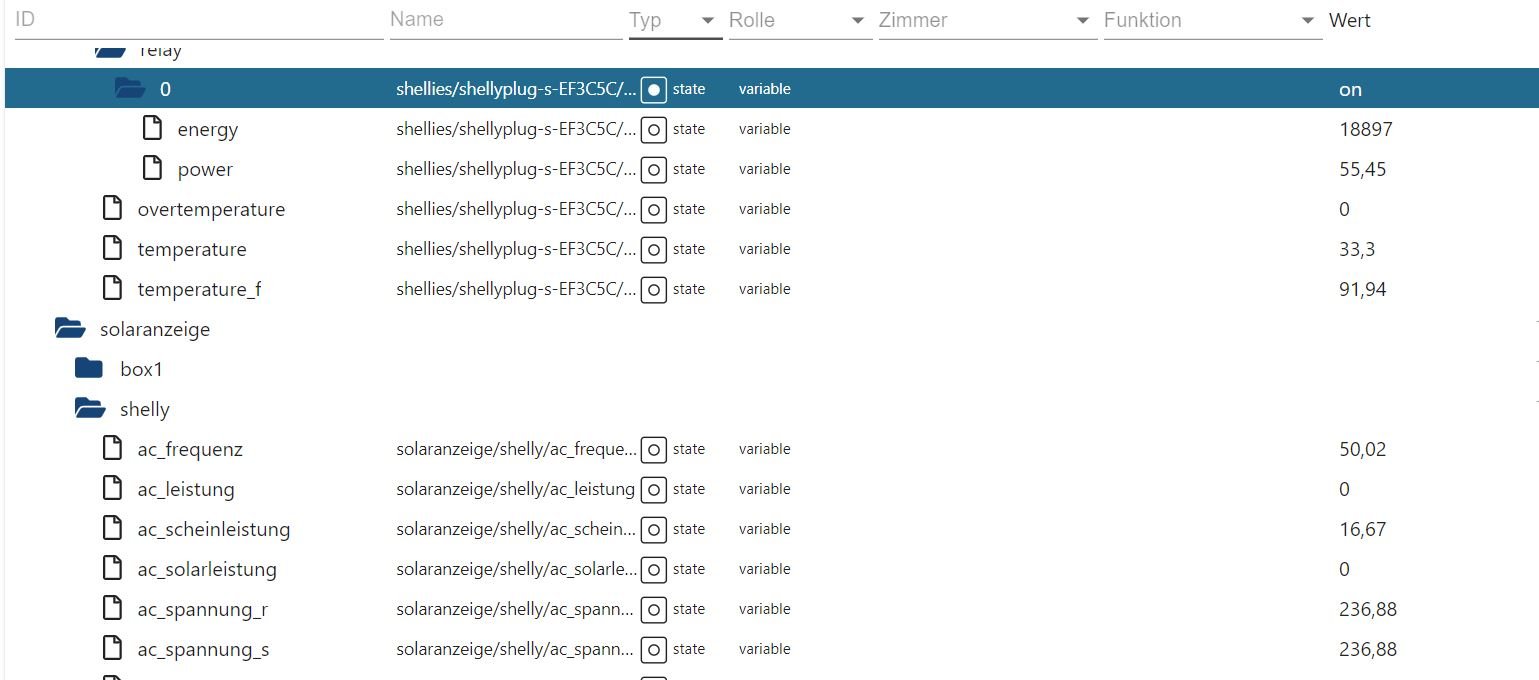The height and width of the screenshot is (680, 1539).
Task: Click the 'on' value of relay 0
Action: pyautogui.click(x=1350, y=89)
